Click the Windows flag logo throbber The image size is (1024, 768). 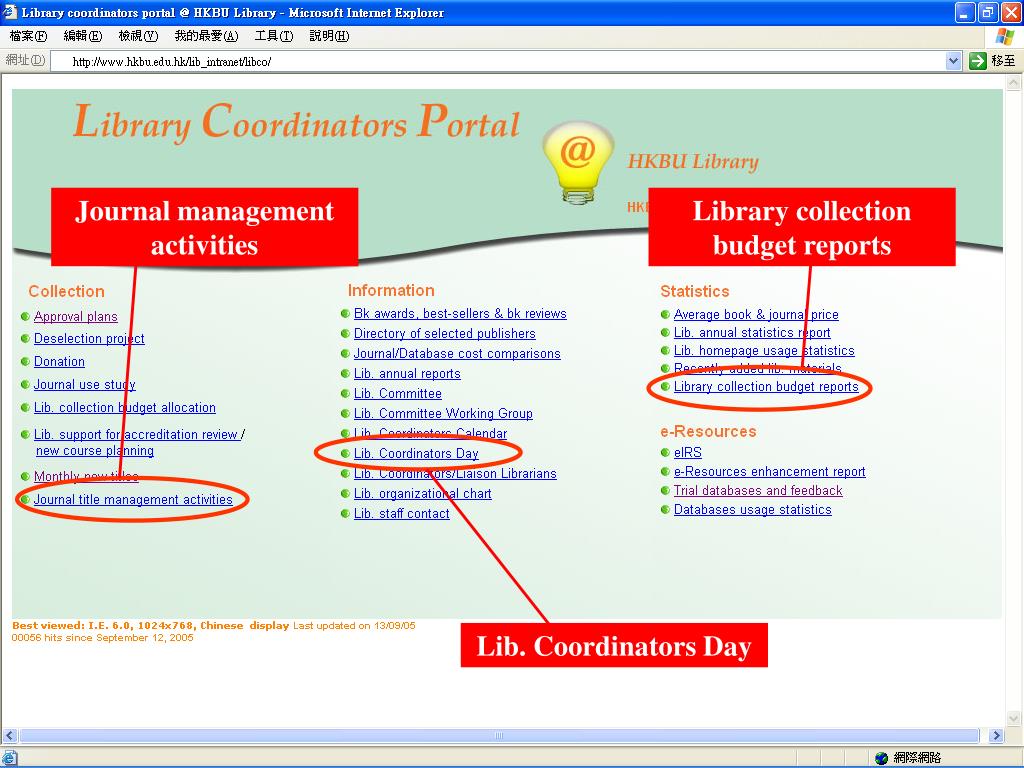click(1004, 37)
